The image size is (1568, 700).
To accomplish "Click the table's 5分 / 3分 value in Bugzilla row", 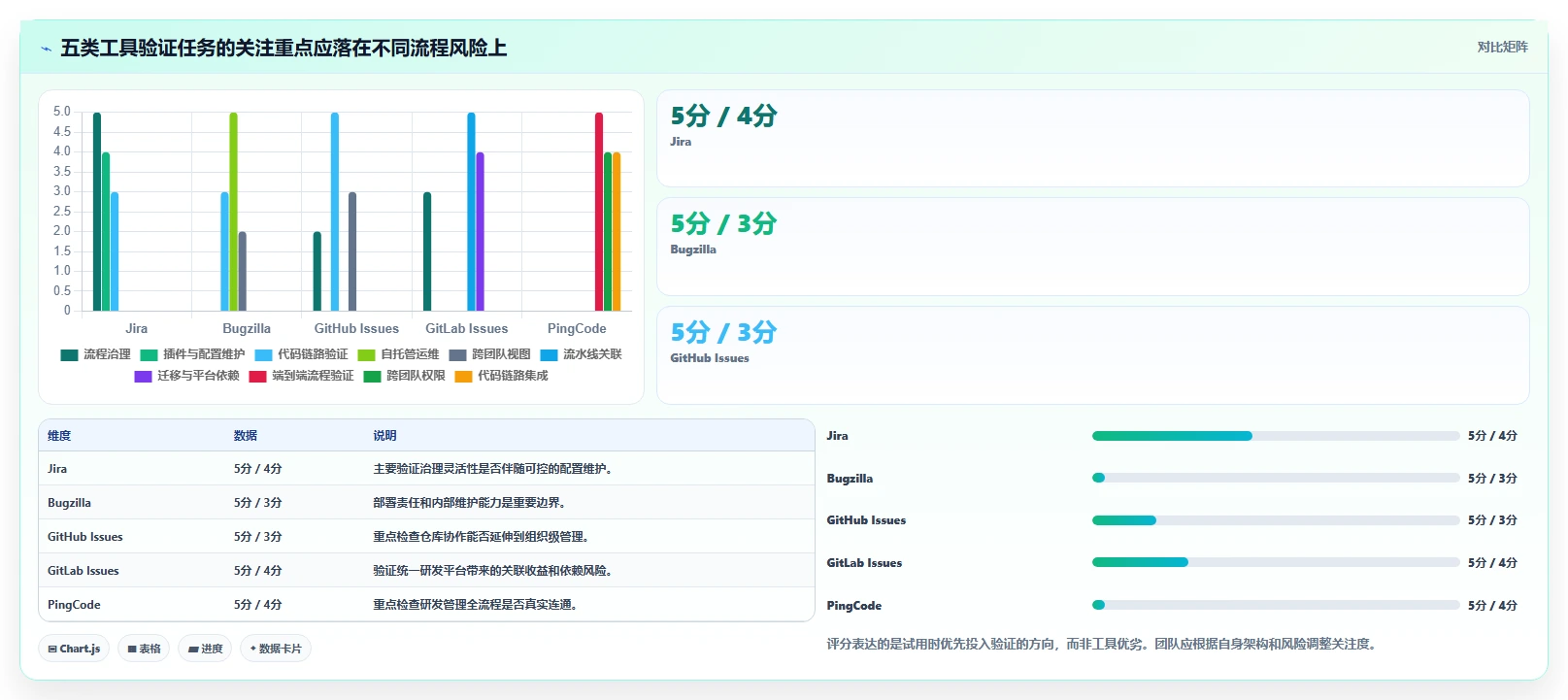I will (x=258, y=503).
